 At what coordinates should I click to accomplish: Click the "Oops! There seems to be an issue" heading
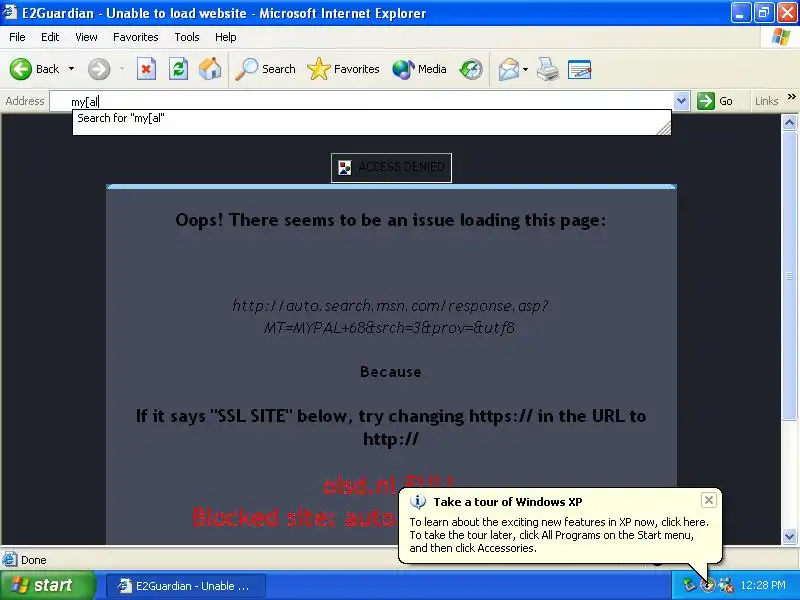(x=391, y=220)
